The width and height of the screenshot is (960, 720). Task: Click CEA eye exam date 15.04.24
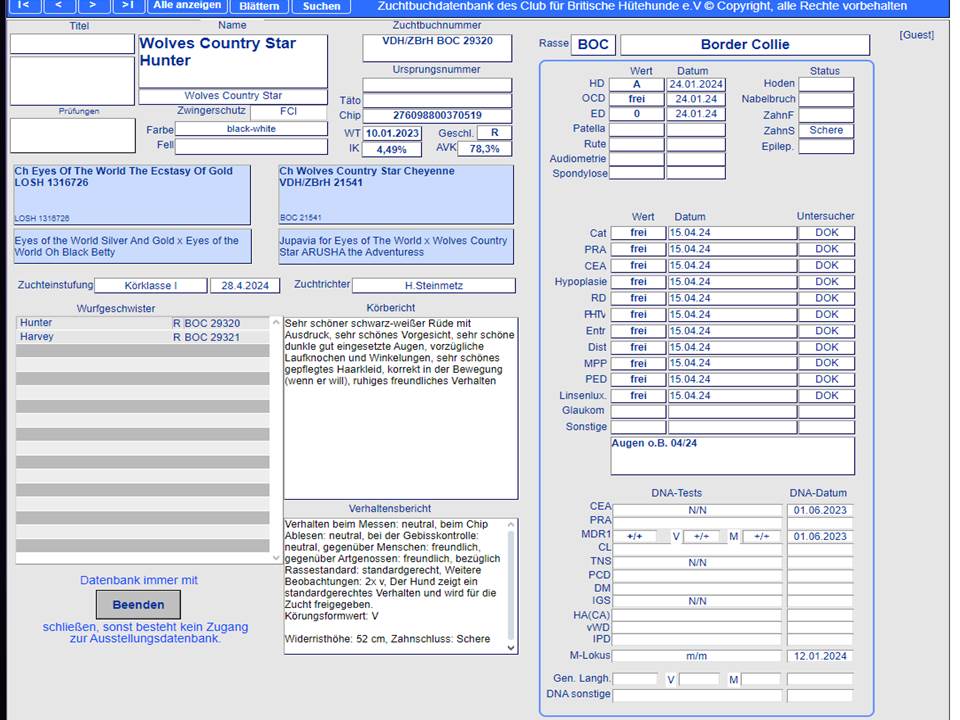(733, 266)
